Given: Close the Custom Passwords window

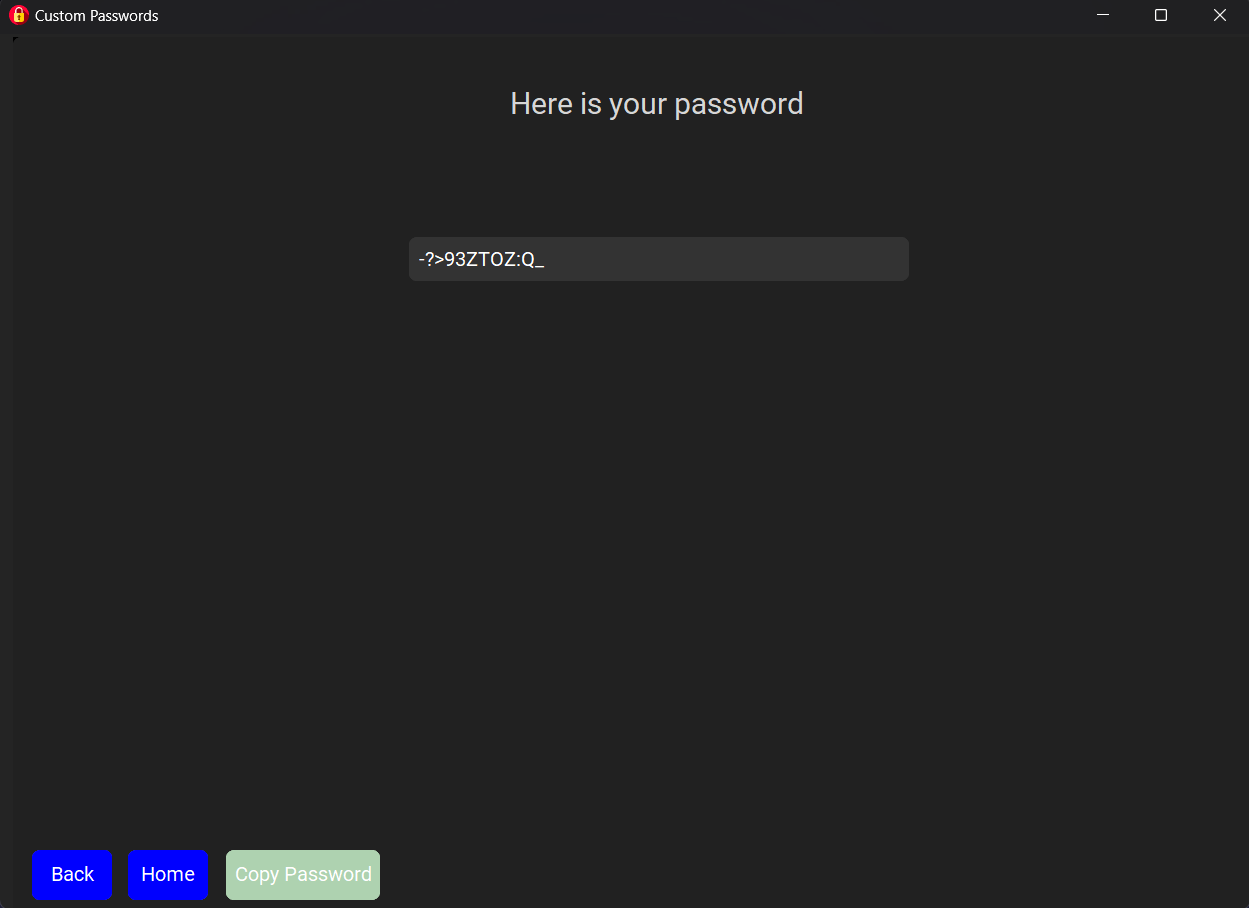Looking at the screenshot, I should pyautogui.click(x=1219, y=15).
